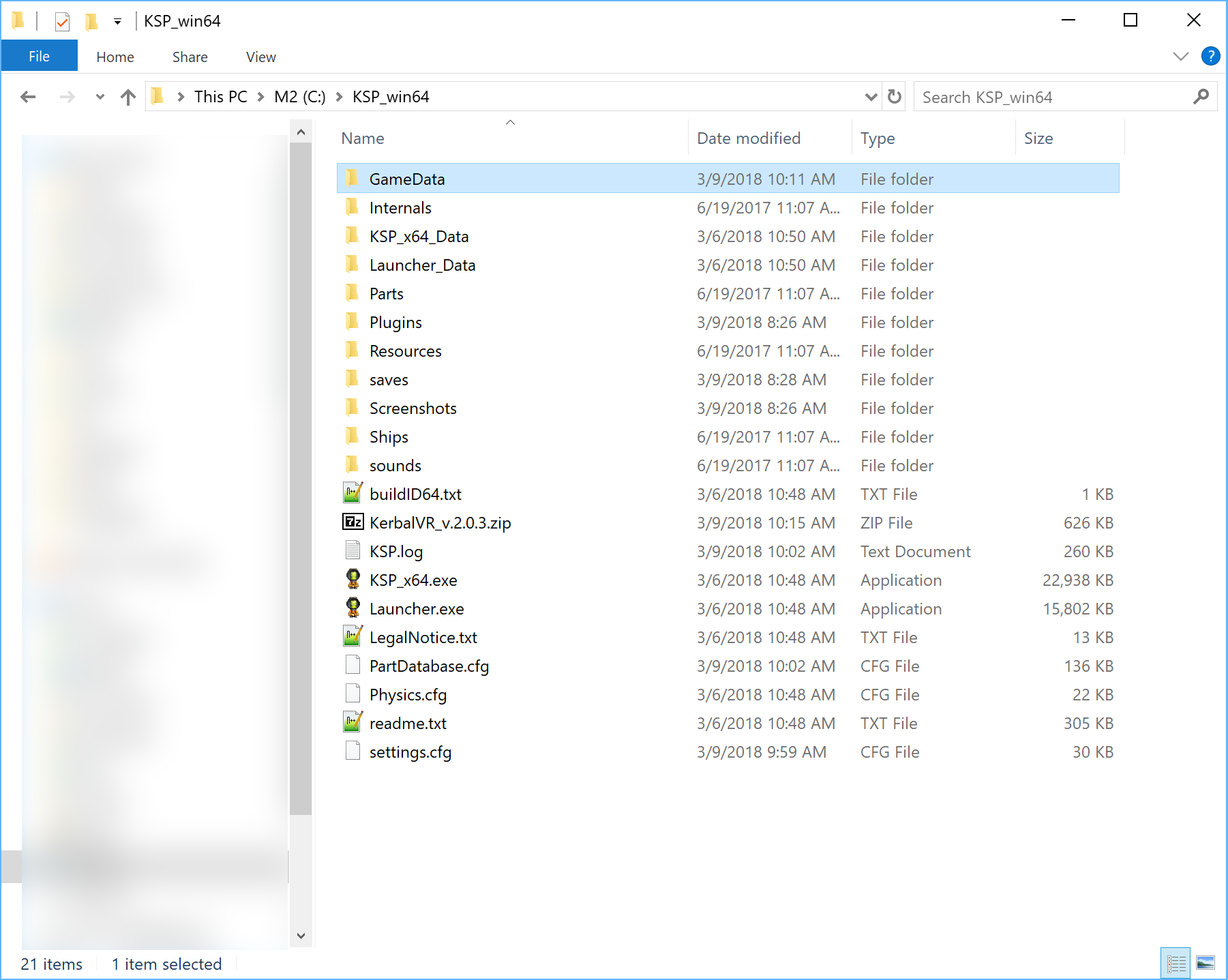Click the Launcher_Data folder icon

353,264
